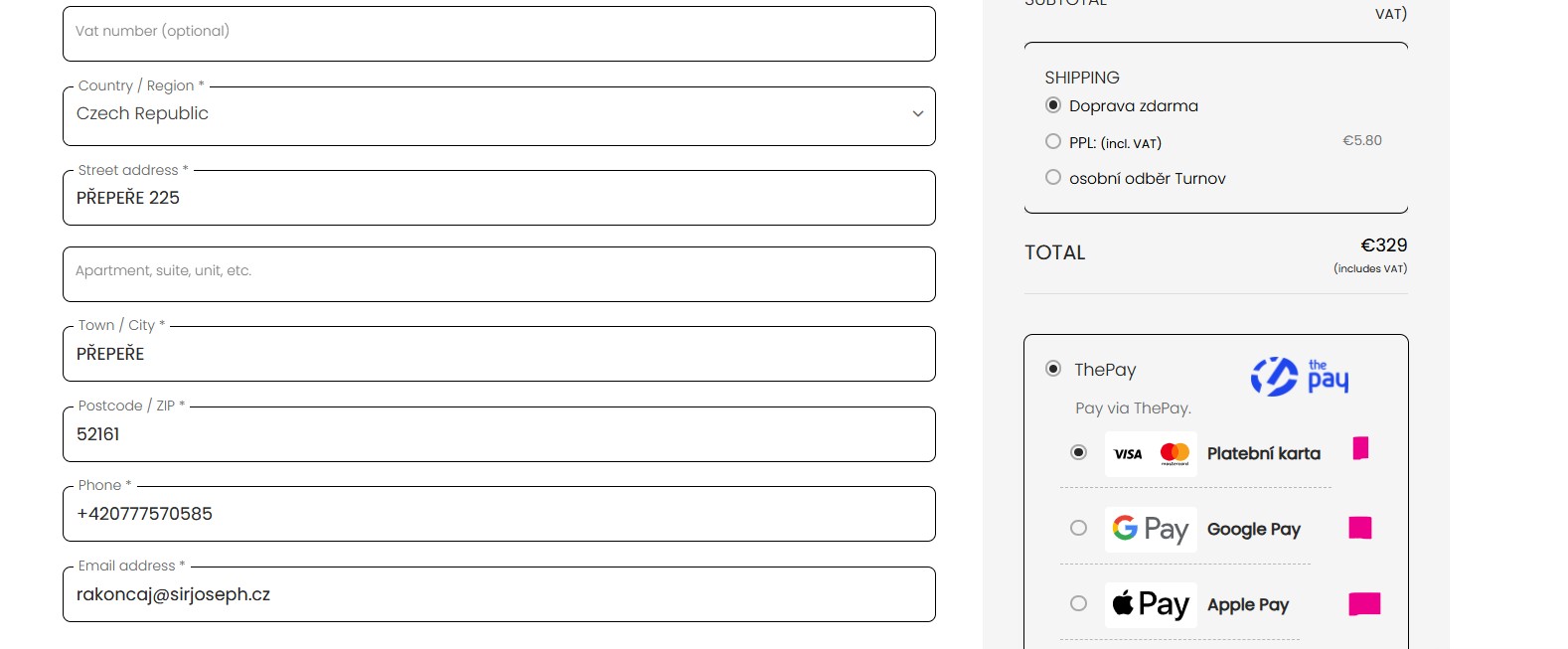Choose Platební karta radio button
The height and width of the screenshot is (649, 1568).
pyautogui.click(x=1078, y=452)
